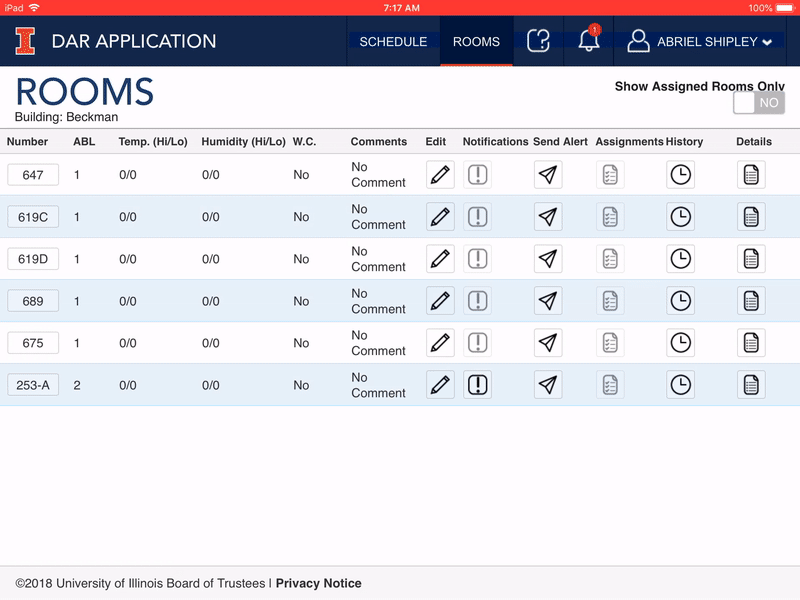Click the Humidity (Hi/Lo) column header

coord(243,141)
